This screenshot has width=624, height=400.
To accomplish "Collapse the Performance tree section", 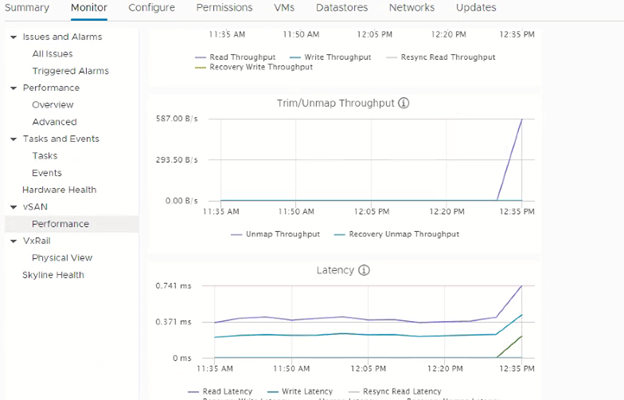I will (13, 88).
